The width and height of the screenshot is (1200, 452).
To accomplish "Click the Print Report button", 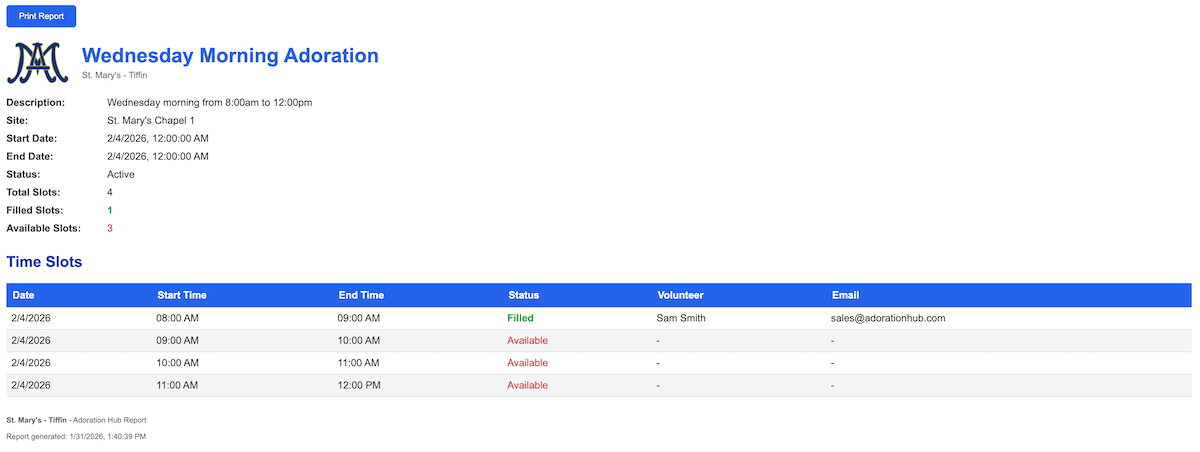I will click(41, 16).
